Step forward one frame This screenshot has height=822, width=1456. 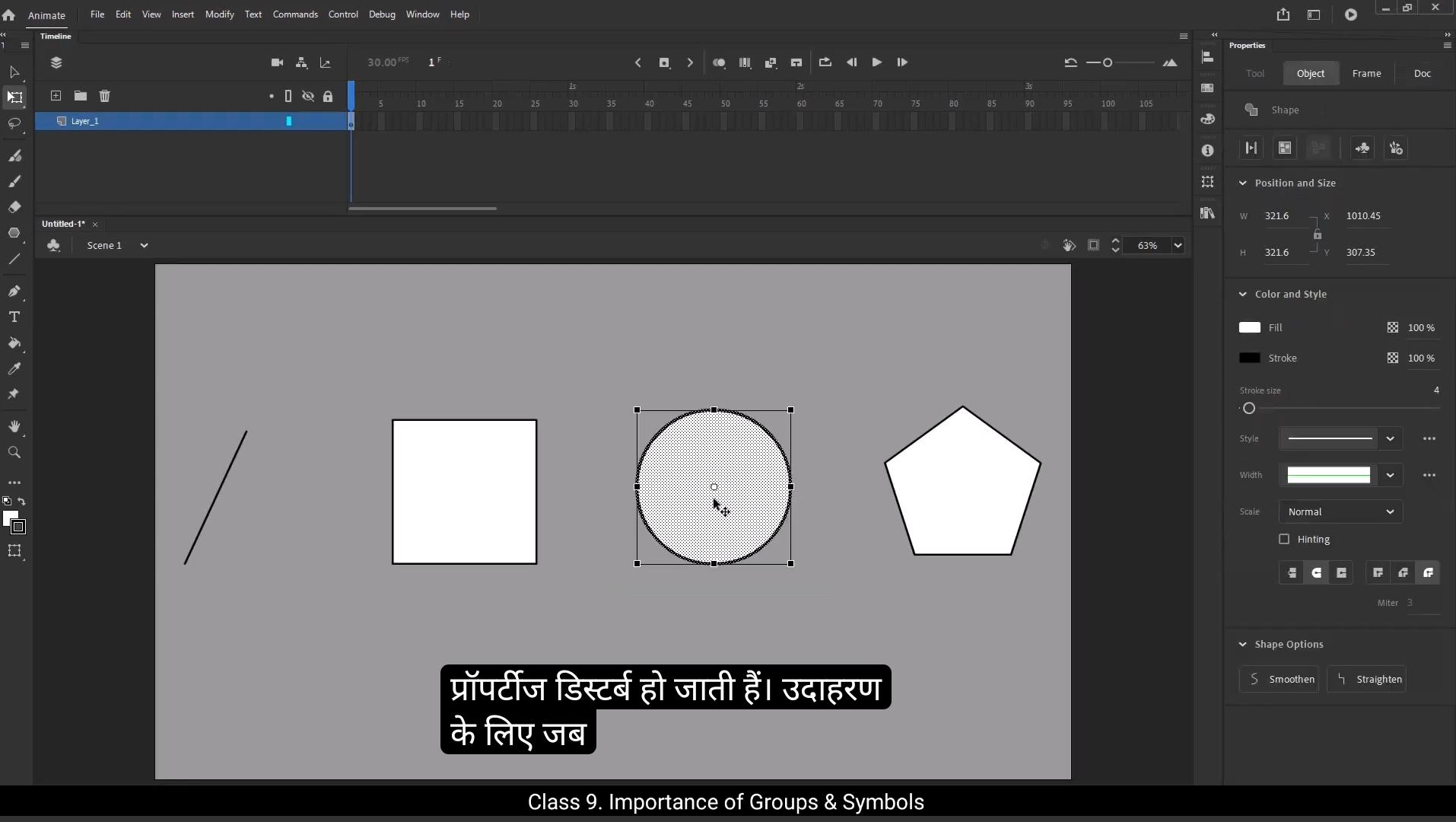902,62
